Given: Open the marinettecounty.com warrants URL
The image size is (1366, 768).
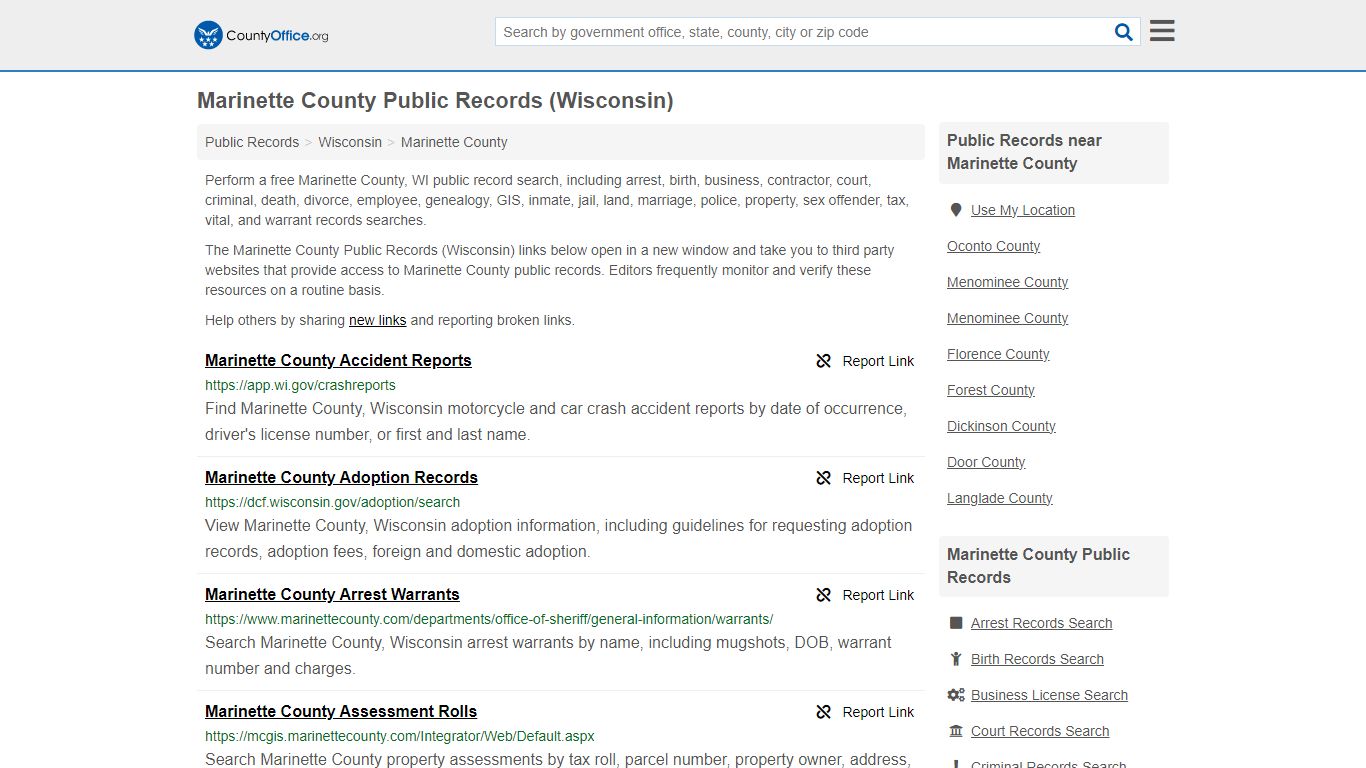Looking at the screenshot, I should pyautogui.click(x=489, y=619).
